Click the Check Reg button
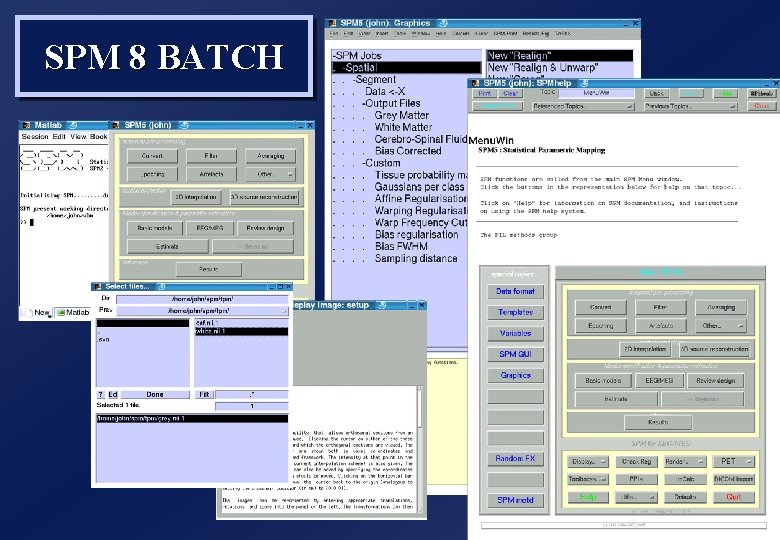Screen dimensions: 780x540 636,462
